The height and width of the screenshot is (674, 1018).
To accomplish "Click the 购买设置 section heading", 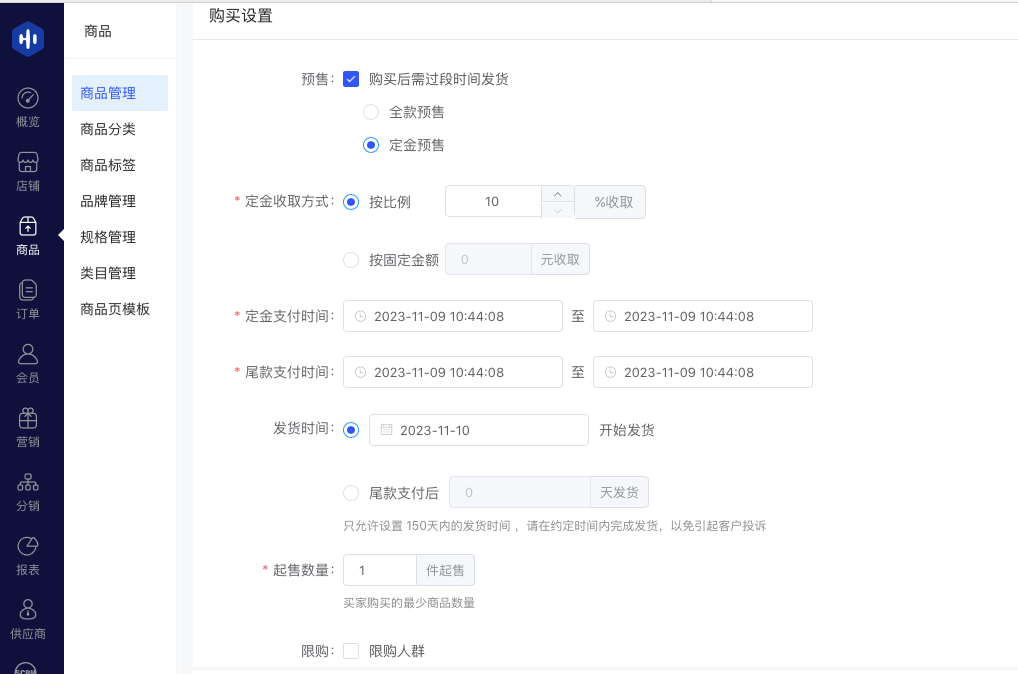I will [241, 16].
